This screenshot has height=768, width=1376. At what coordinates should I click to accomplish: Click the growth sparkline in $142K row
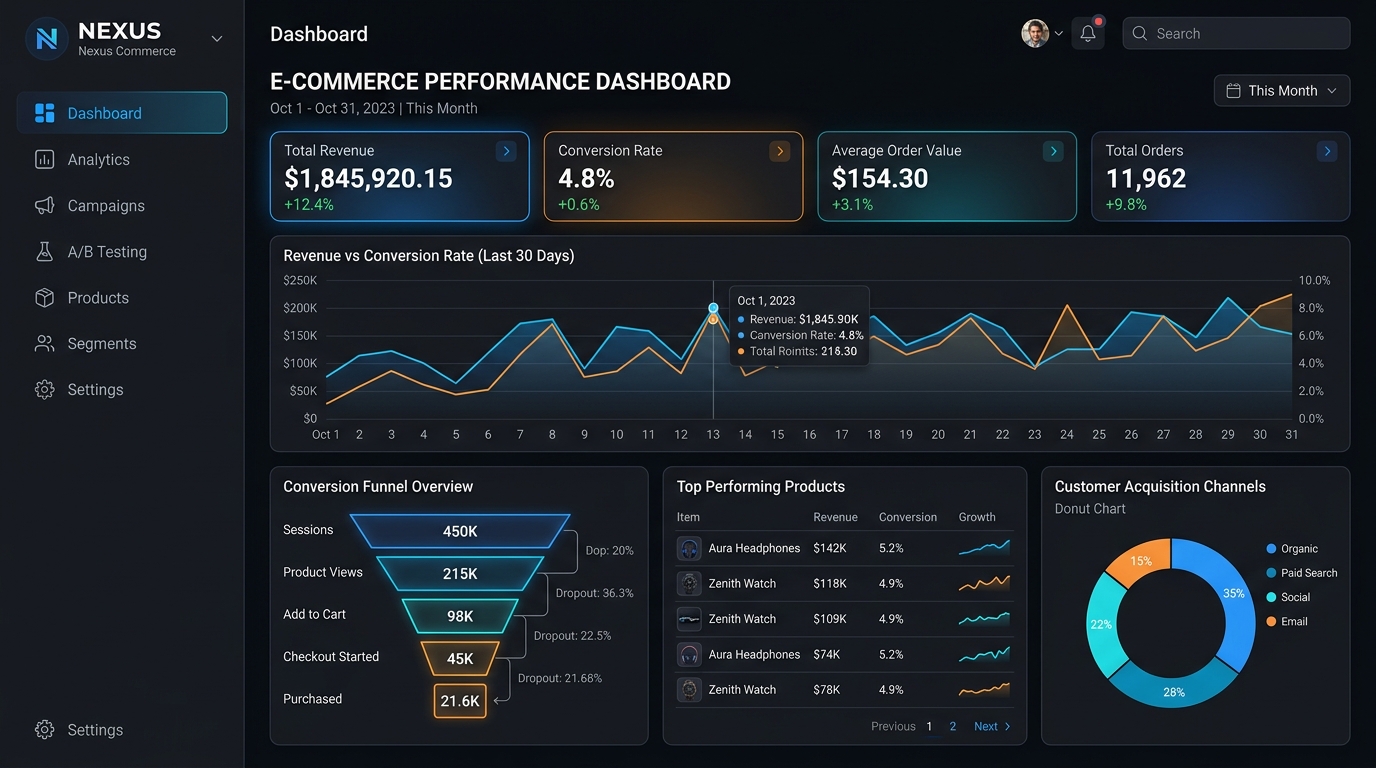[x=984, y=547]
